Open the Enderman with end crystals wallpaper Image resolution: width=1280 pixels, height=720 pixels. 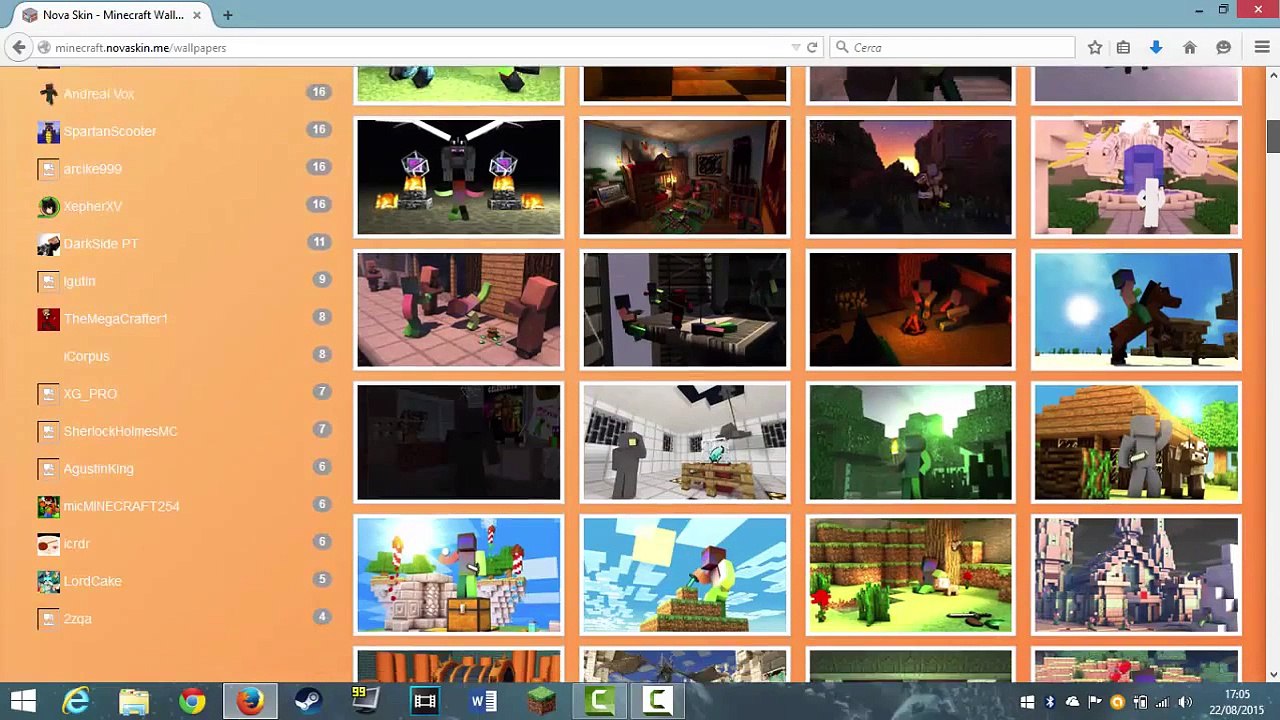coord(459,177)
